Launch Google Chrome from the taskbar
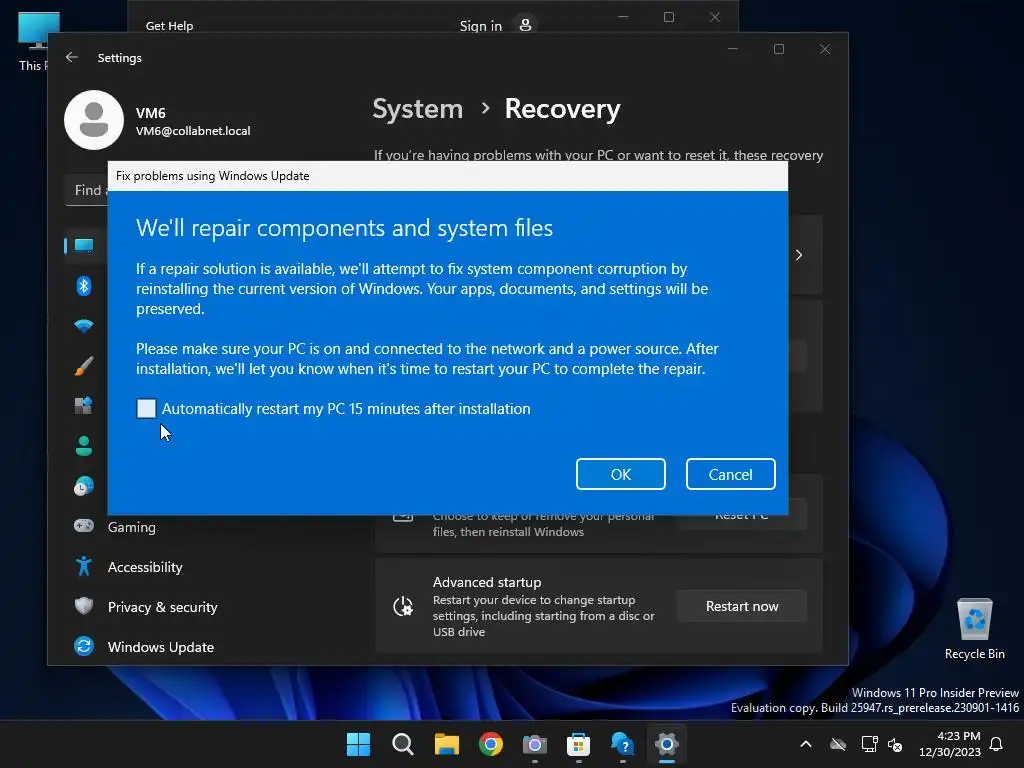Viewport: 1024px width, 768px height. 490,744
